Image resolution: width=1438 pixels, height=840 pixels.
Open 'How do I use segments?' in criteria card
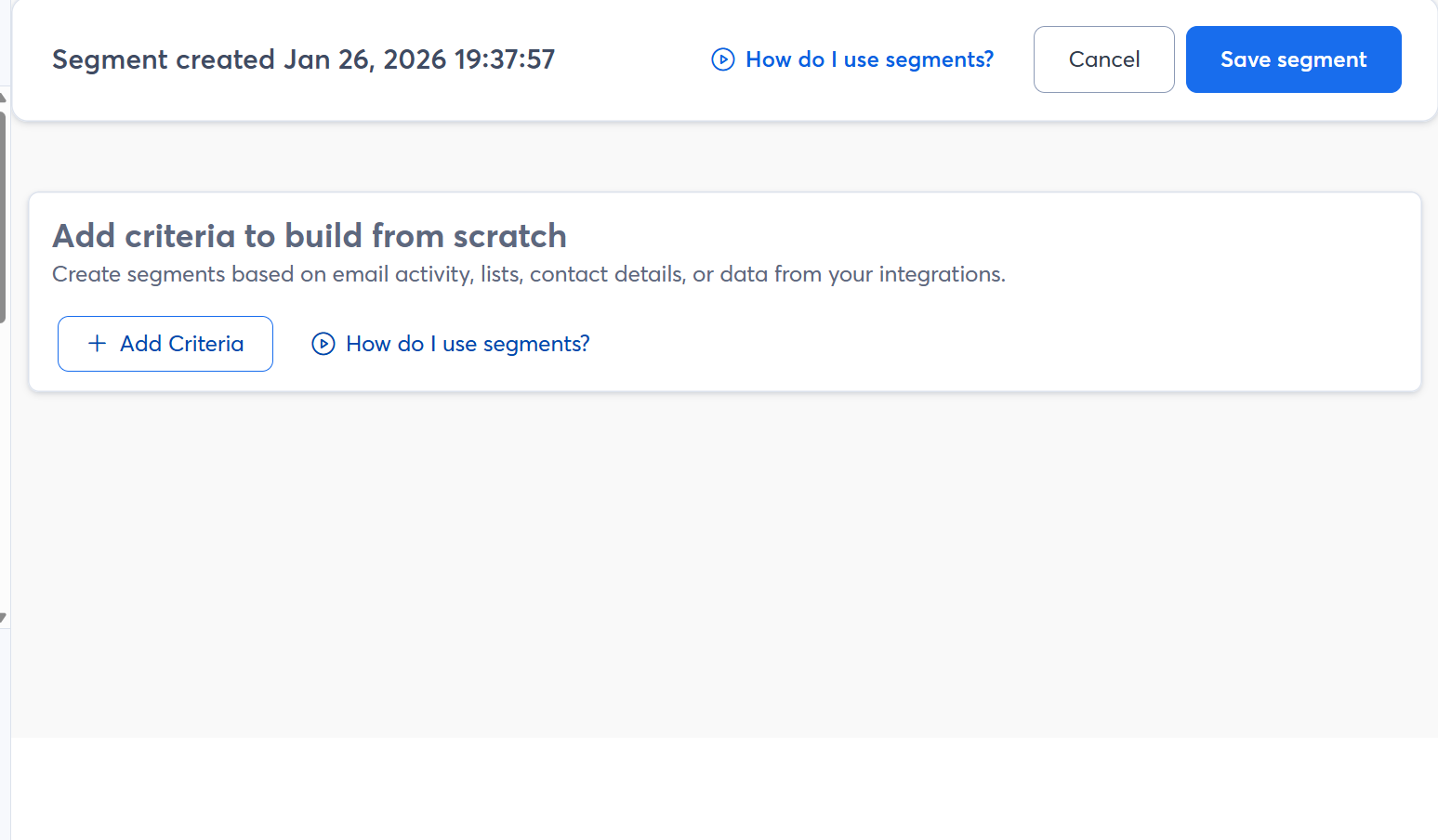468,344
